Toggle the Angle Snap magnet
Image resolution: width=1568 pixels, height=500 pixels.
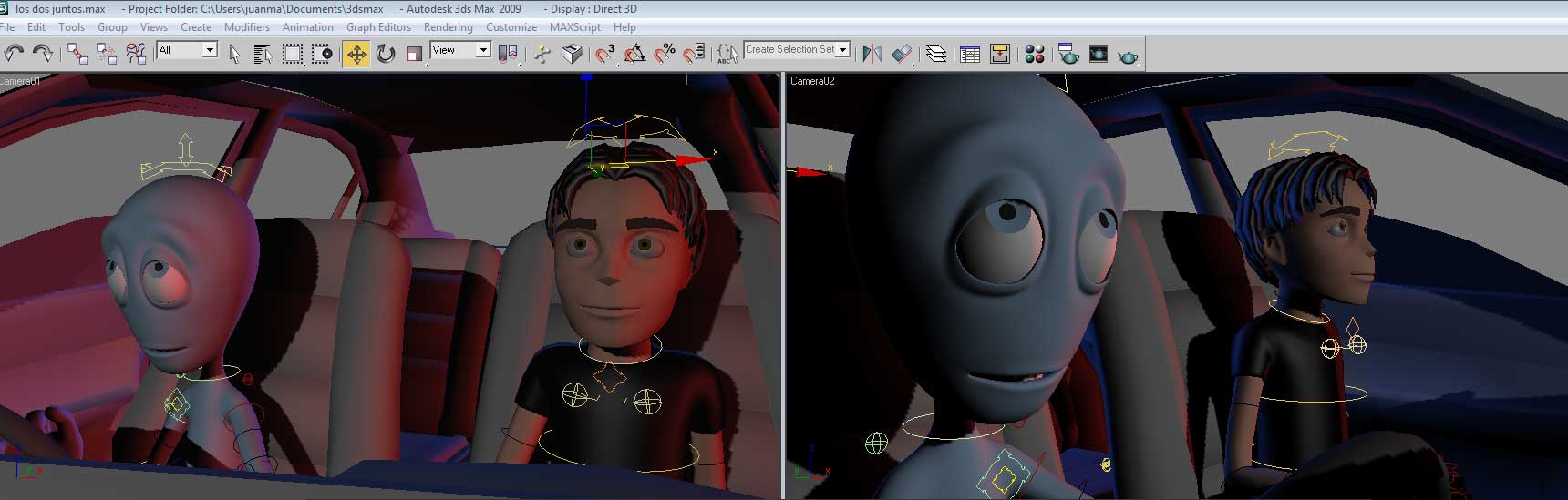(x=635, y=54)
